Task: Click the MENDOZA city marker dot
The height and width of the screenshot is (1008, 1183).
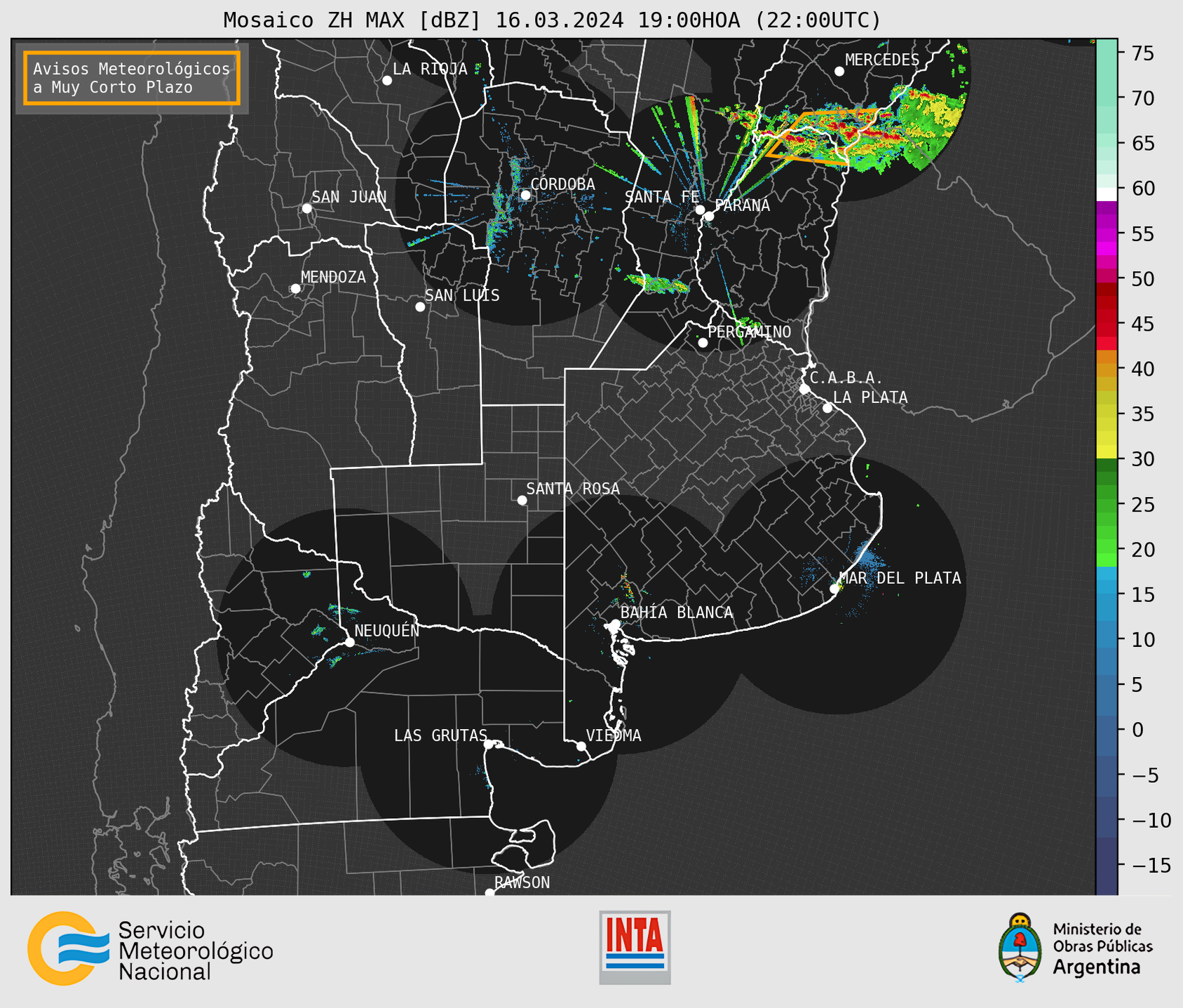Action: [295, 289]
